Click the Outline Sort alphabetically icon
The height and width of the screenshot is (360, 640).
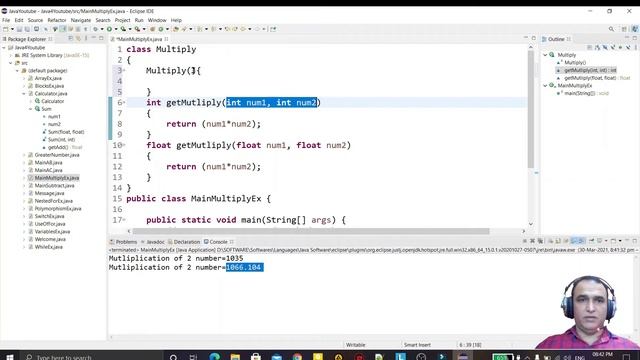pyautogui.click(x=597, y=47)
